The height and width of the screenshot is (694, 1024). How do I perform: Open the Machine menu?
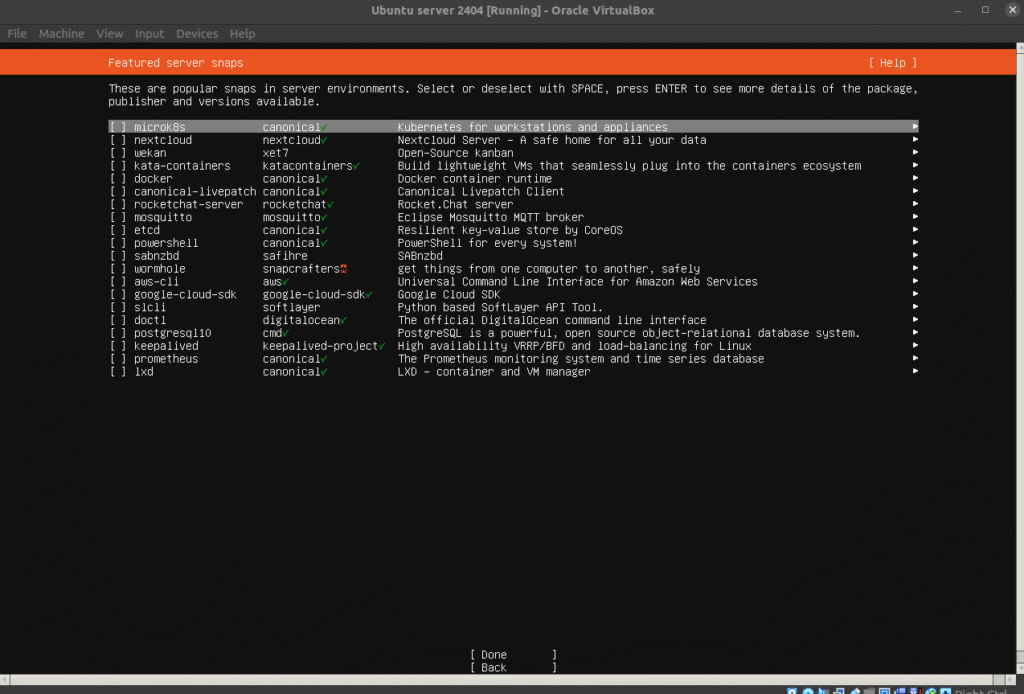62,34
